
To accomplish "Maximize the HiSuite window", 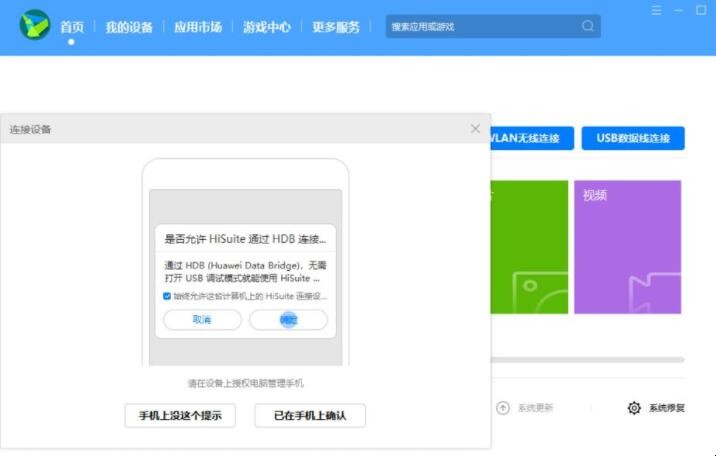I will pos(701,10).
